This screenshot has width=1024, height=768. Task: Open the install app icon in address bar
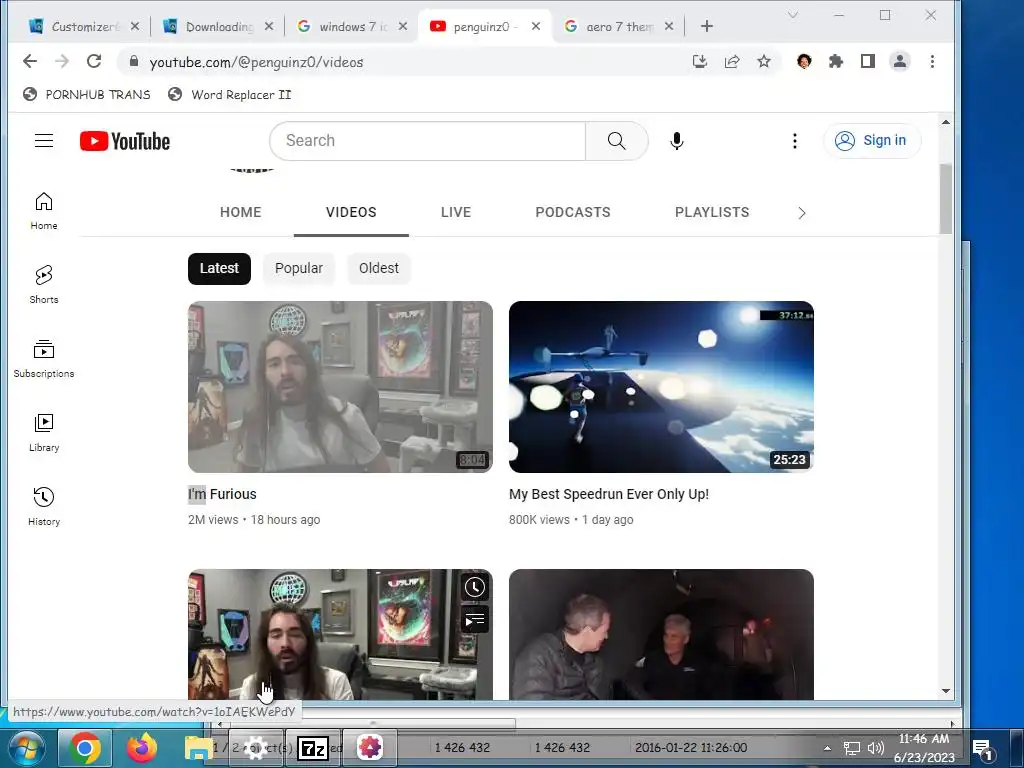[699, 61]
